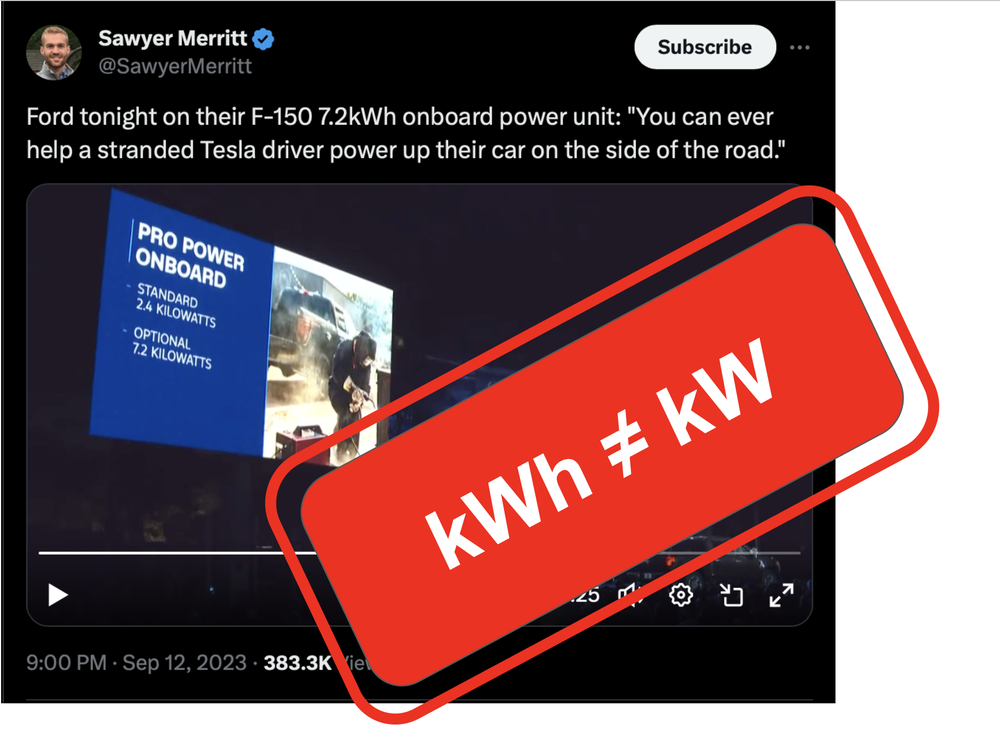This screenshot has width=1000, height=739.
Task: Expand video to fullscreen
Action: tap(781, 595)
